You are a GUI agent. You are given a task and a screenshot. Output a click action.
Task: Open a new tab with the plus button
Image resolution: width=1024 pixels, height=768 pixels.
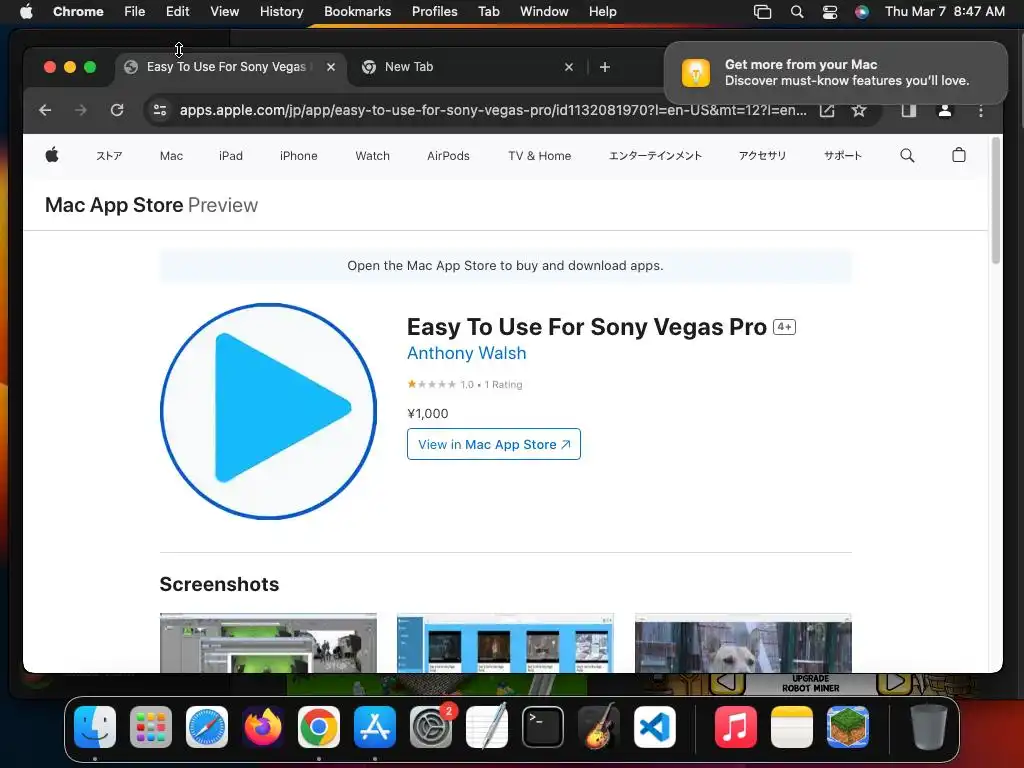605,67
